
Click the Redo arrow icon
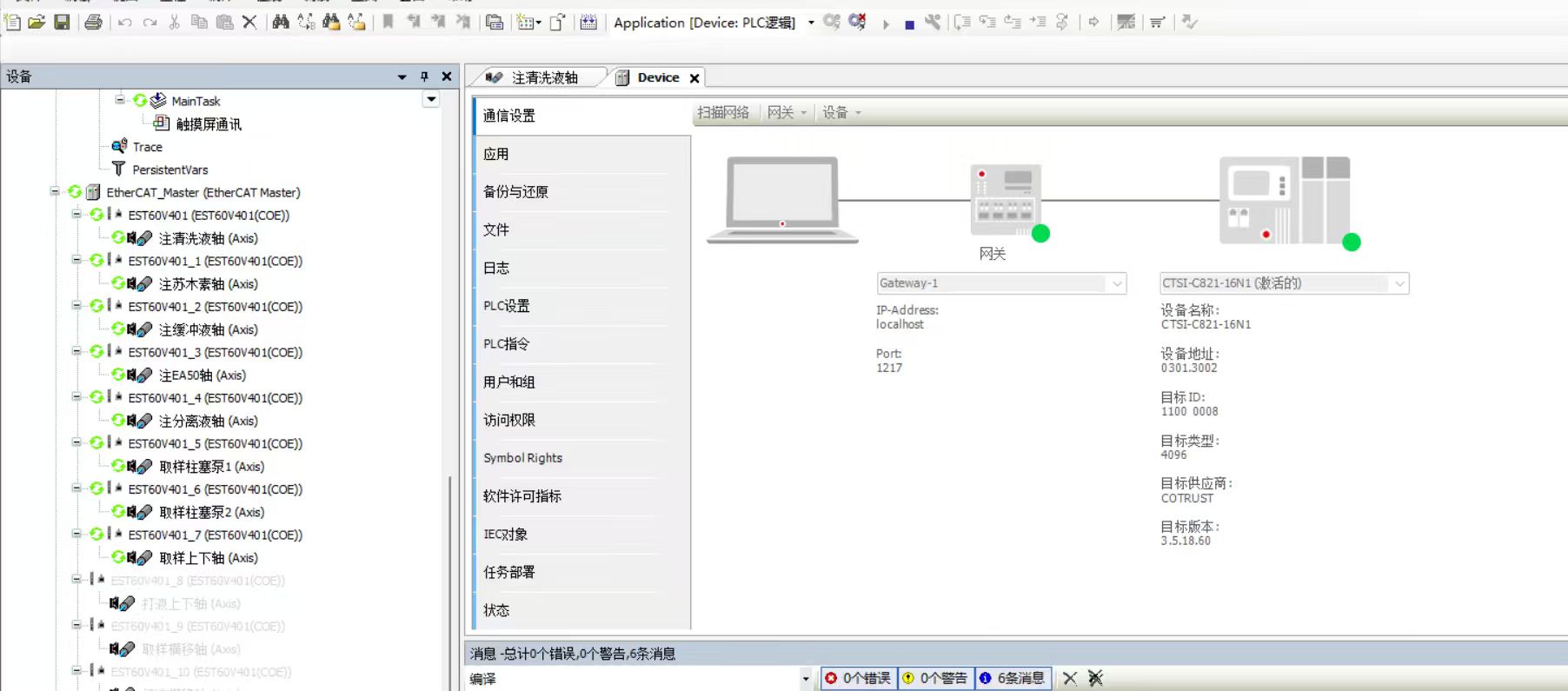coord(149,22)
